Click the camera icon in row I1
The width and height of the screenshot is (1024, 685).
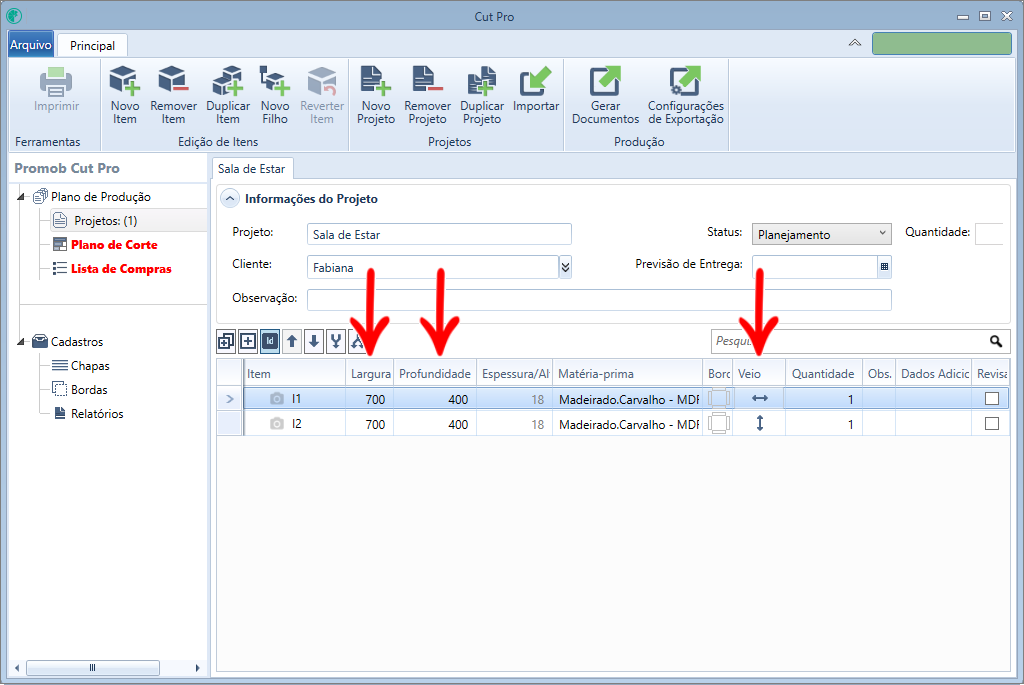[x=277, y=398]
